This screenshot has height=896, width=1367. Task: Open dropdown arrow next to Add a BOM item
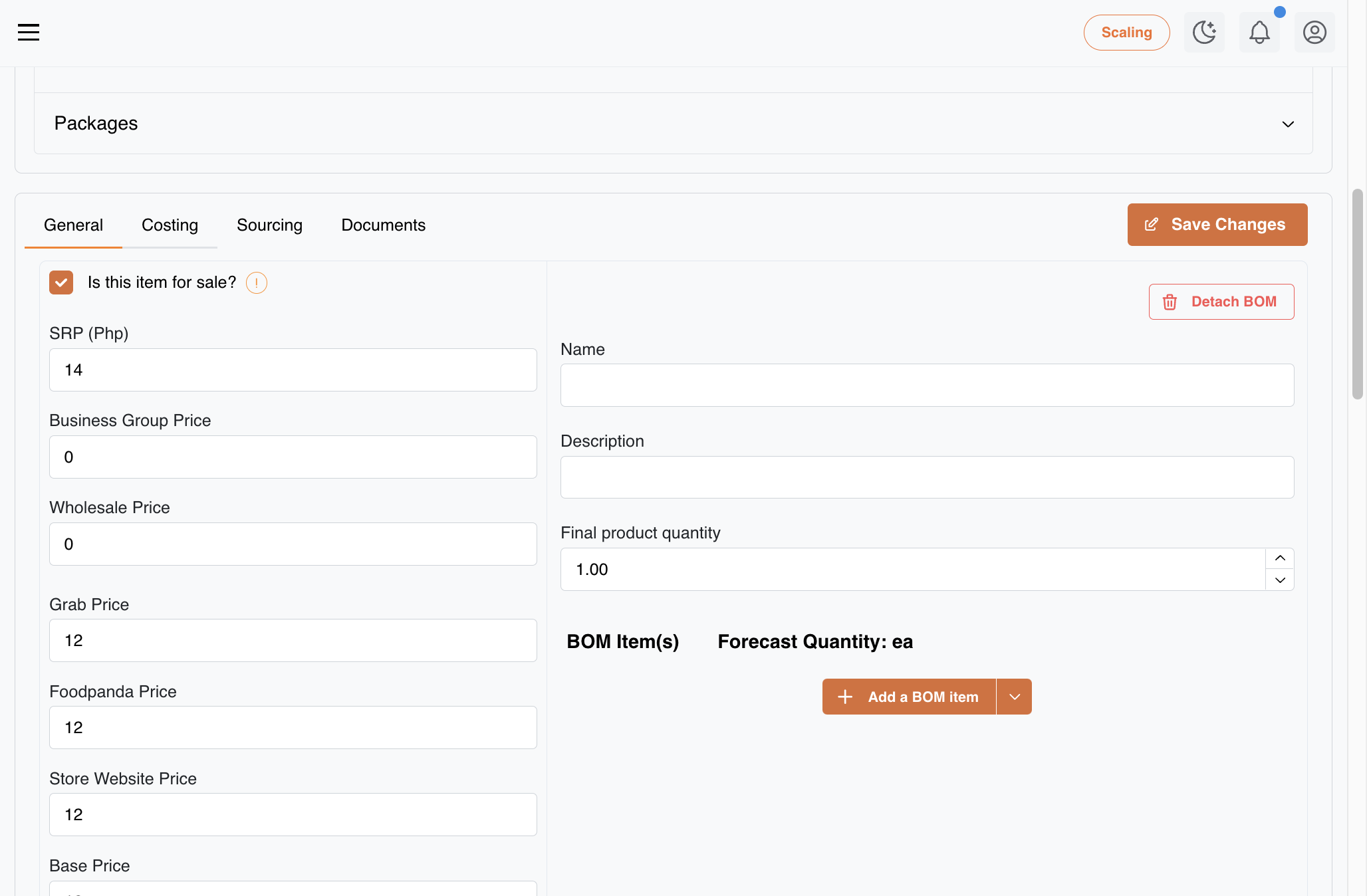(1015, 697)
